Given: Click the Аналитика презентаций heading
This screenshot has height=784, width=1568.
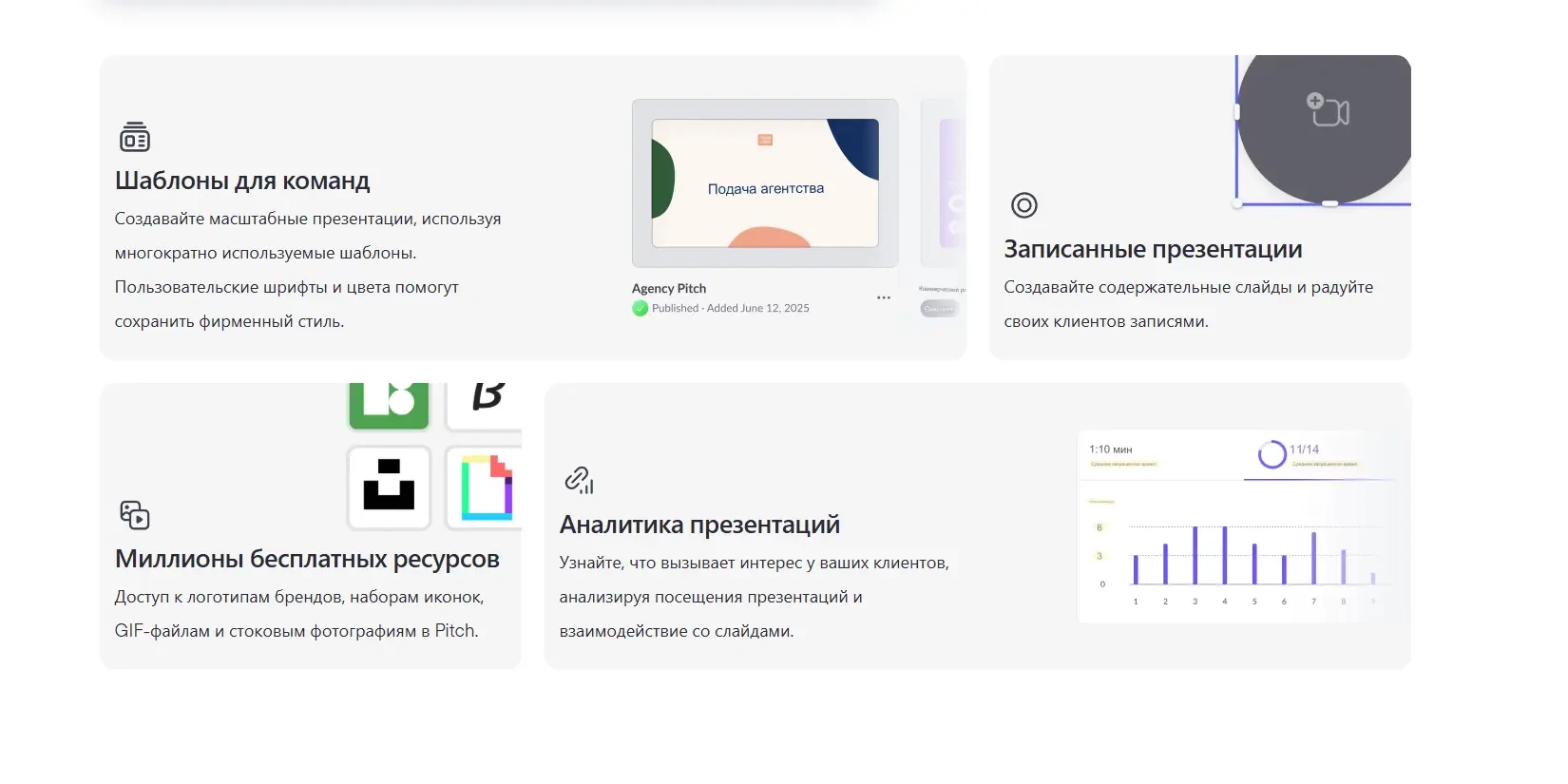Looking at the screenshot, I should pos(699,525).
